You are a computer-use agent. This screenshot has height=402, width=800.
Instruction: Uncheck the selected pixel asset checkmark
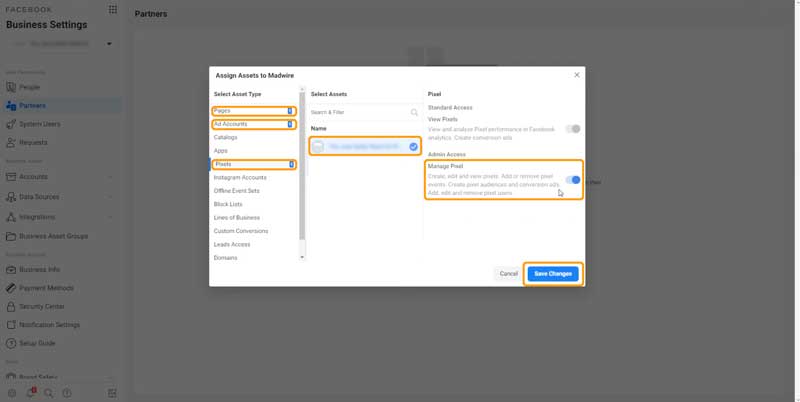point(413,147)
